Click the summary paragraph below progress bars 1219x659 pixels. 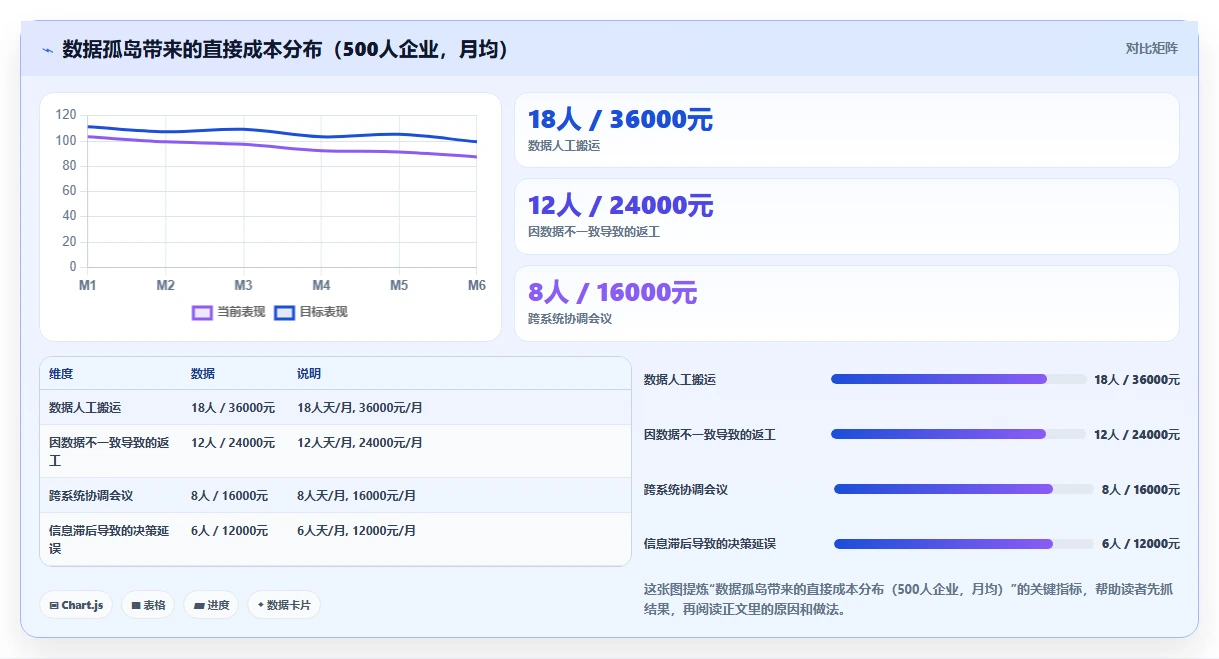pos(910,599)
